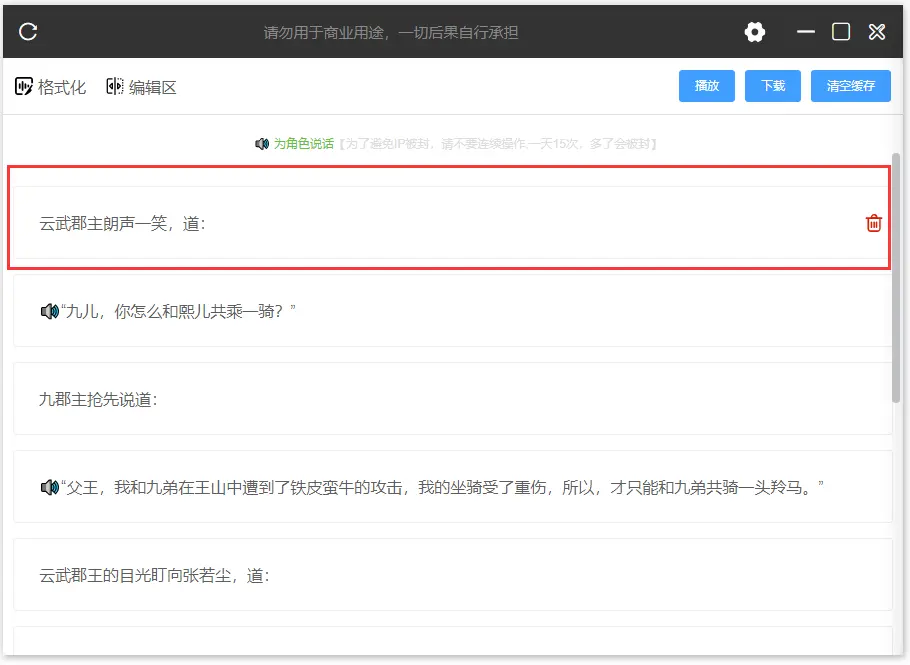The width and height of the screenshot is (910, 665).
Task: Play speaker icon for 九儿，你怎么和熙儿共乘一骑
Action: (49, 312)
